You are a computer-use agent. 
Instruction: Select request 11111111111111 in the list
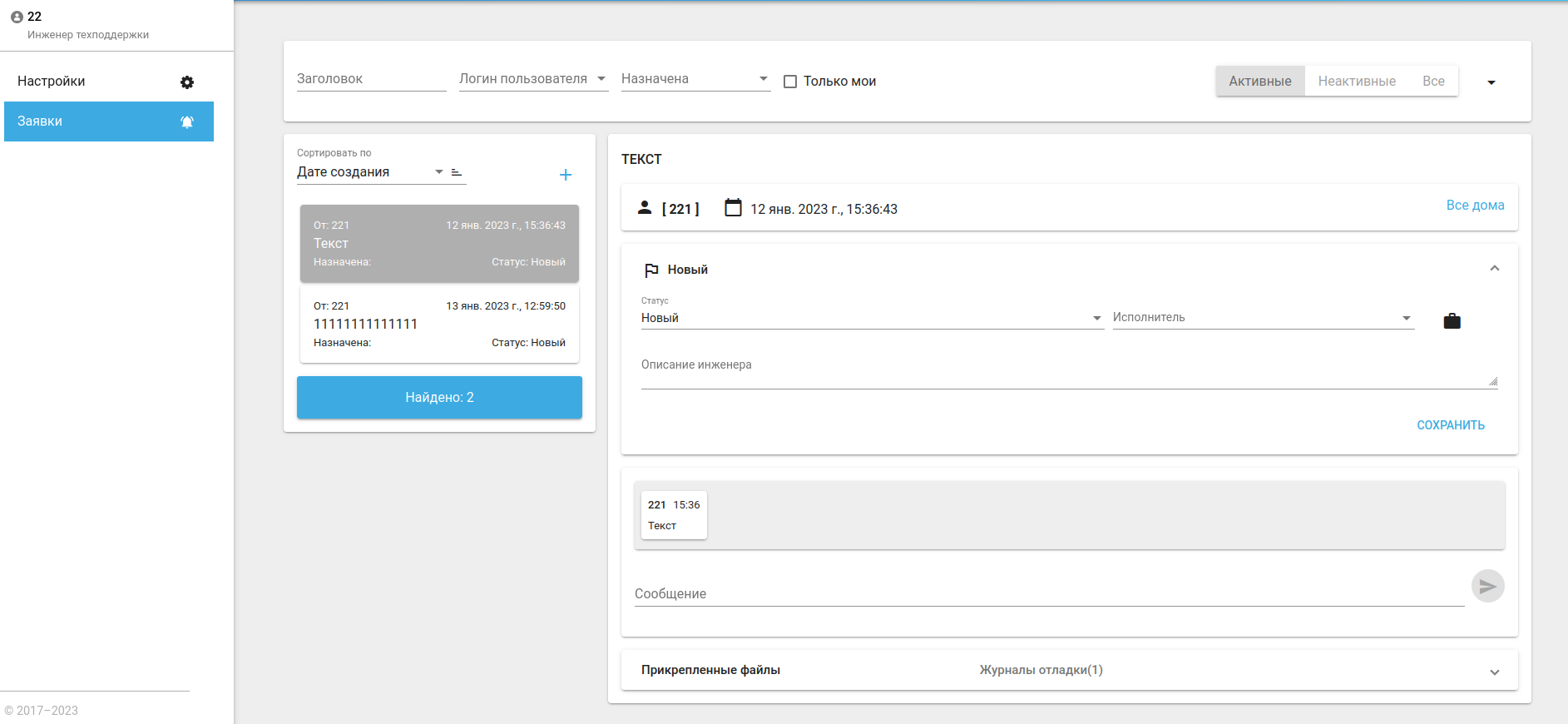click(439, 325)
